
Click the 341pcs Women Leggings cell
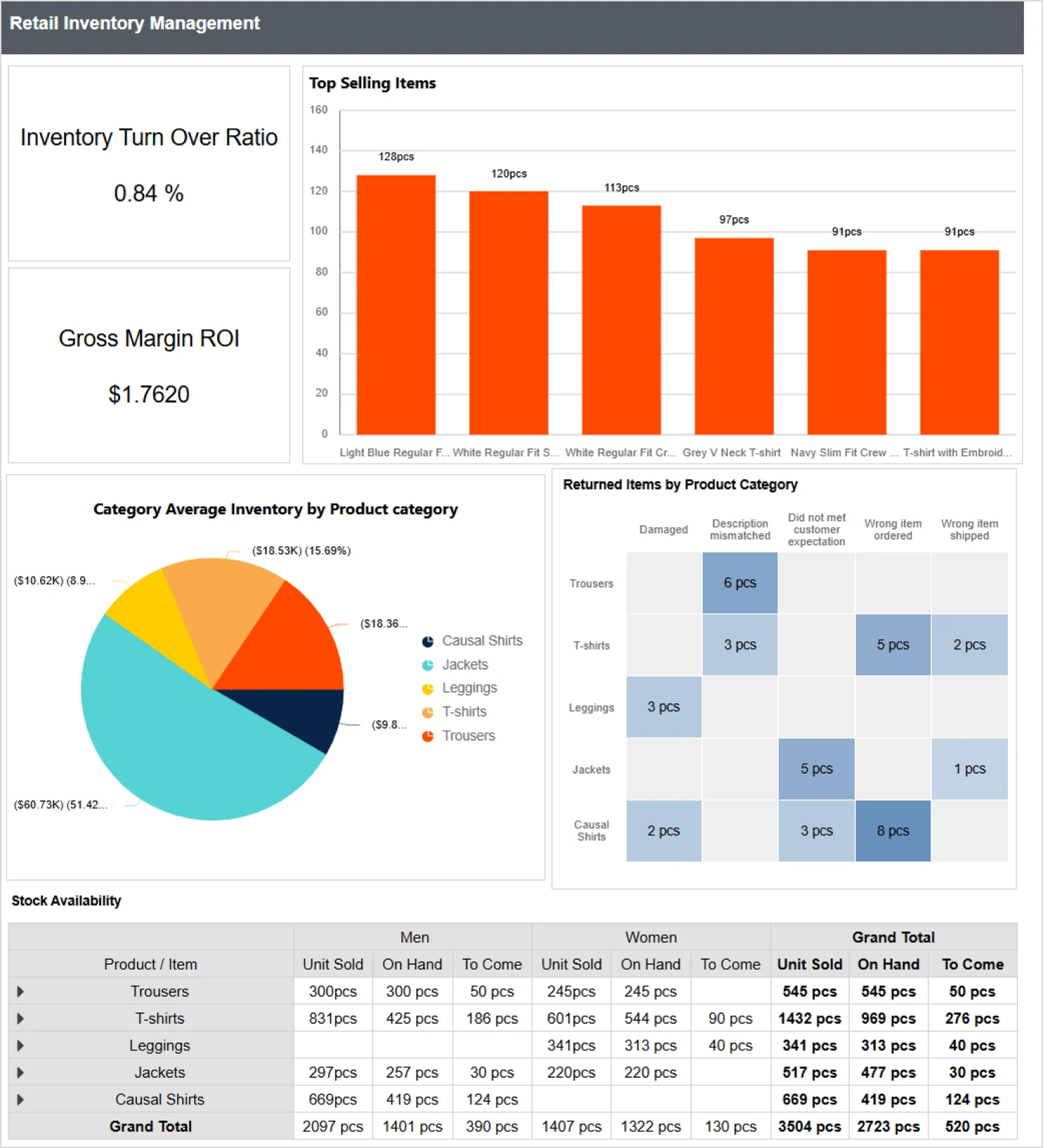click(571, 1045)
